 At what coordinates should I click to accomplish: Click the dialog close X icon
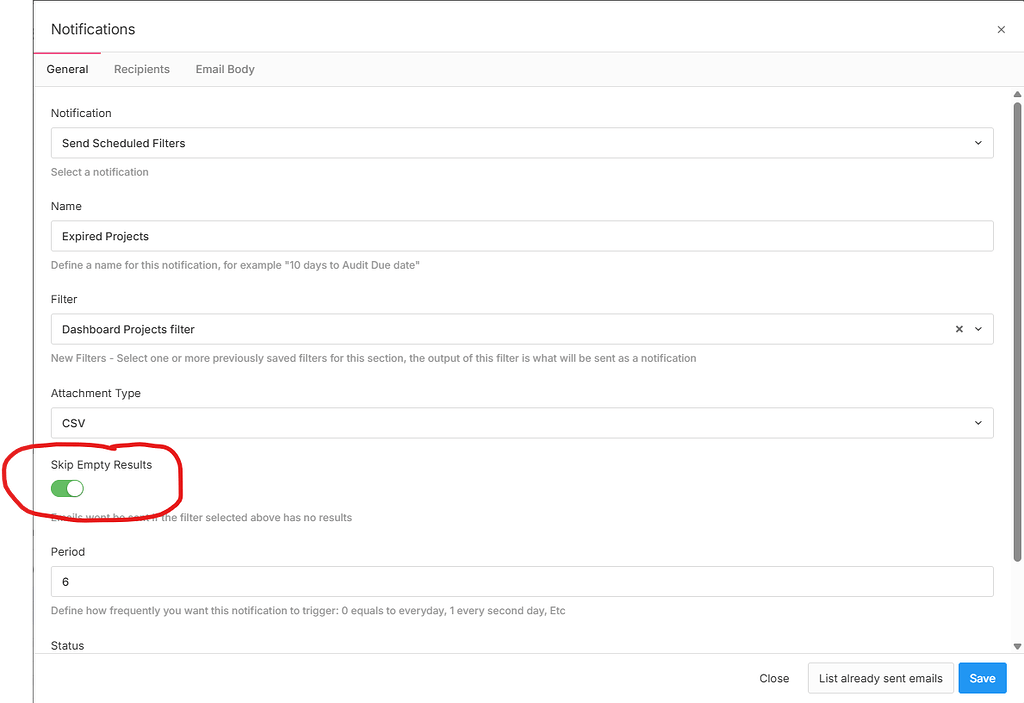coord(1000,29)
